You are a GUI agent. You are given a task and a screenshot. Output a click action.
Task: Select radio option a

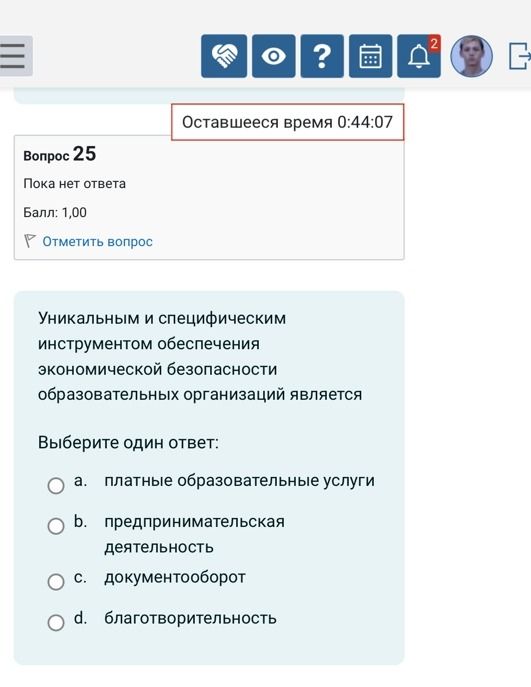tap(56, 485)
